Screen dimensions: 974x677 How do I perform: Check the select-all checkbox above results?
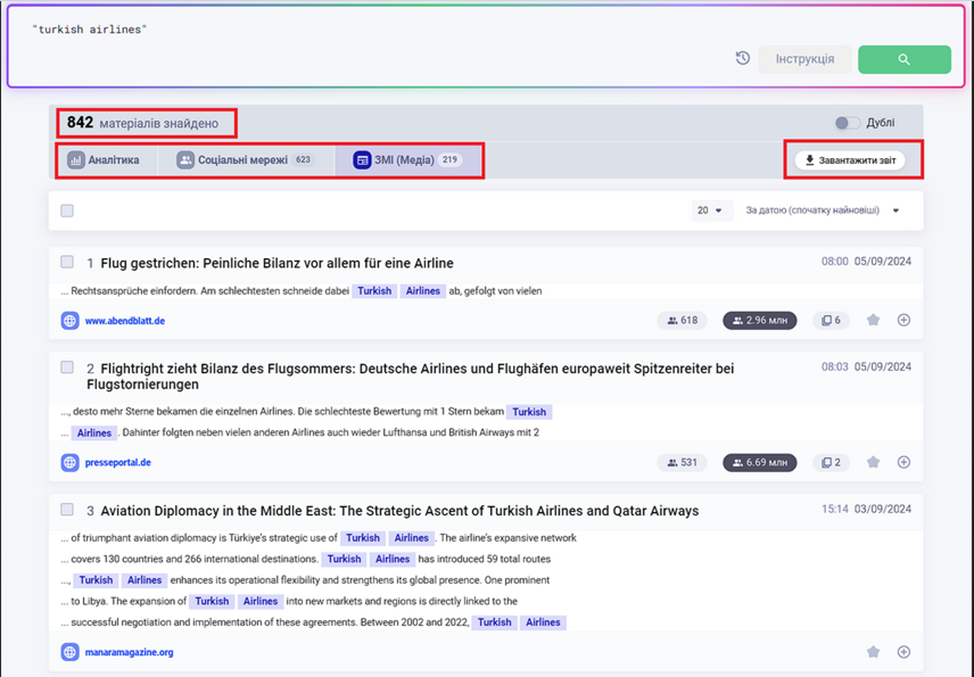pyautogui.click(x=67, y=211)
